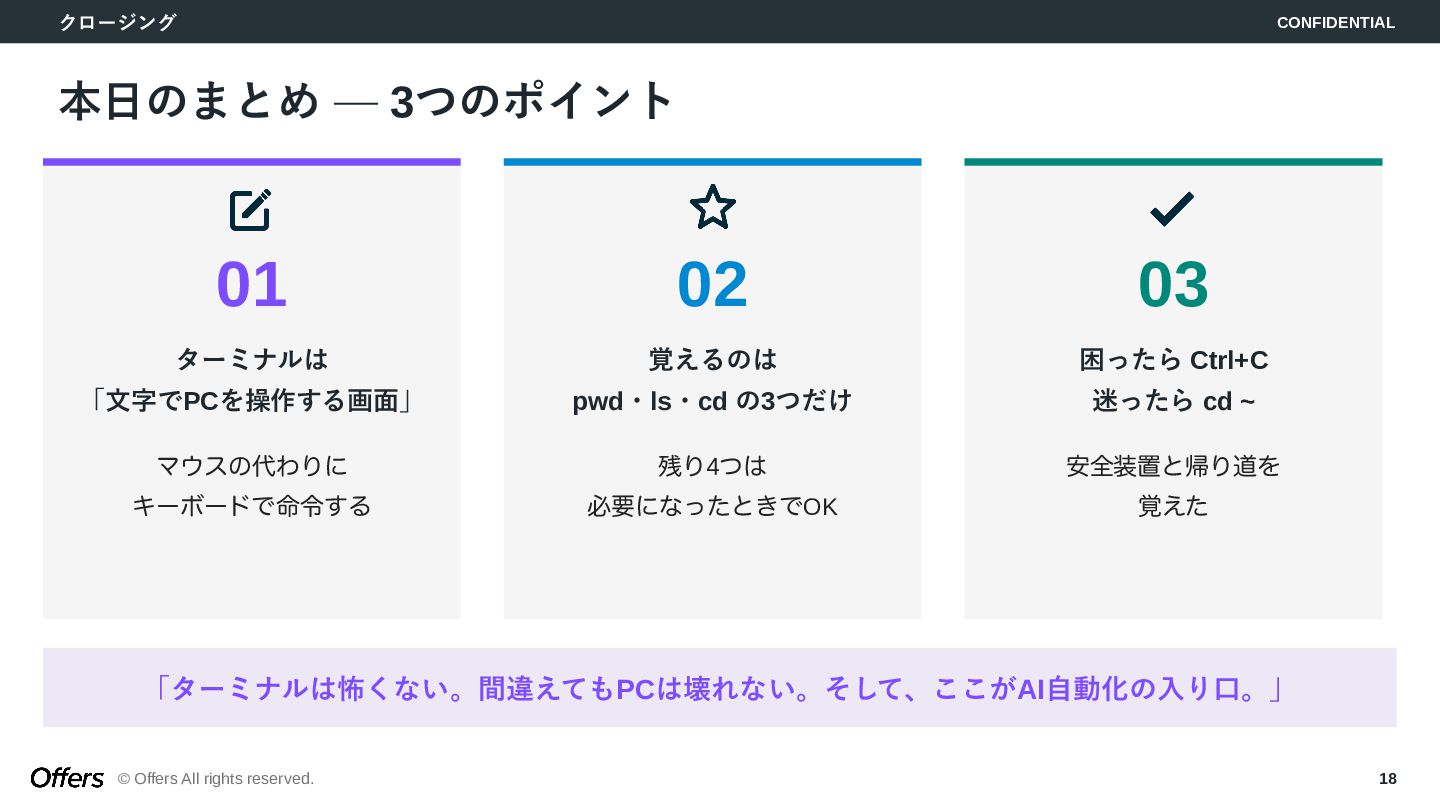Viewport: 1440px width, 810px height.
Task: Click the heading 困ったら Ctrl+C
Action: [x=1174, y=360]
